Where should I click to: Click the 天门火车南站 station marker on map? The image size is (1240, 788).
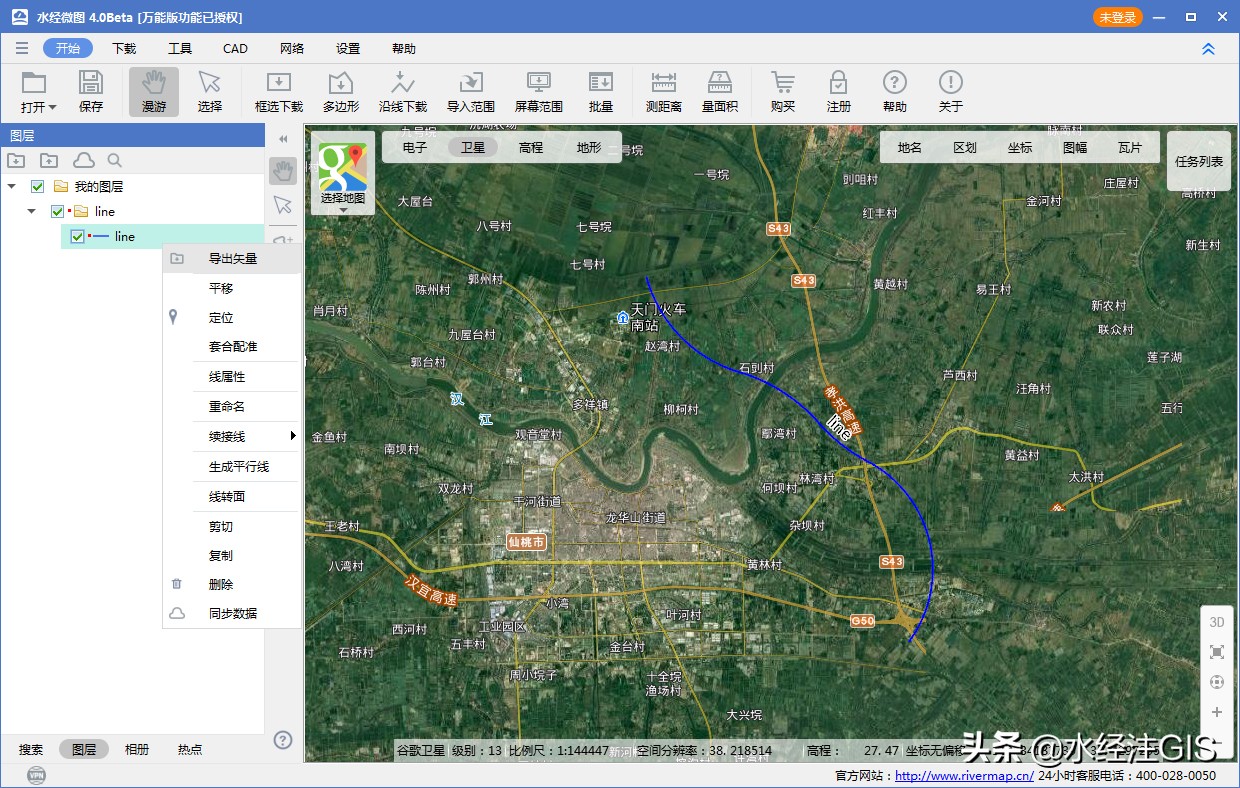coord(623,317)
